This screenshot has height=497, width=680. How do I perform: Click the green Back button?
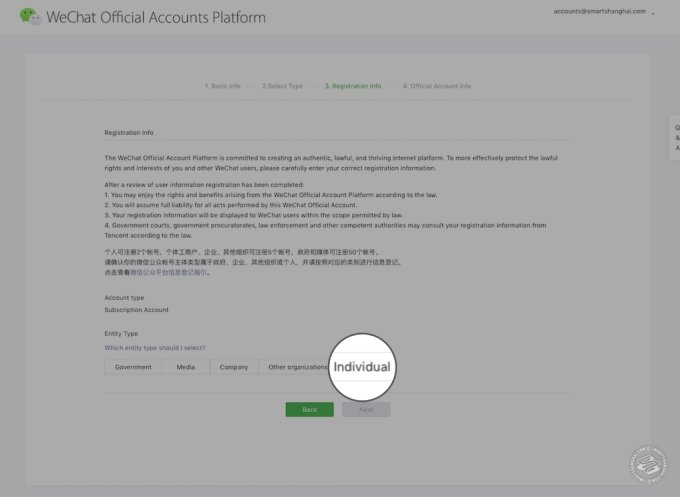(x=310, y=409)
